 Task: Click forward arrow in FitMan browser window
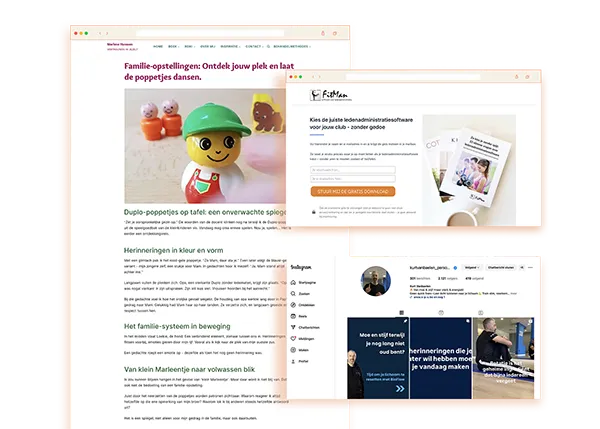pyautogui.click(x=320, y=77)
